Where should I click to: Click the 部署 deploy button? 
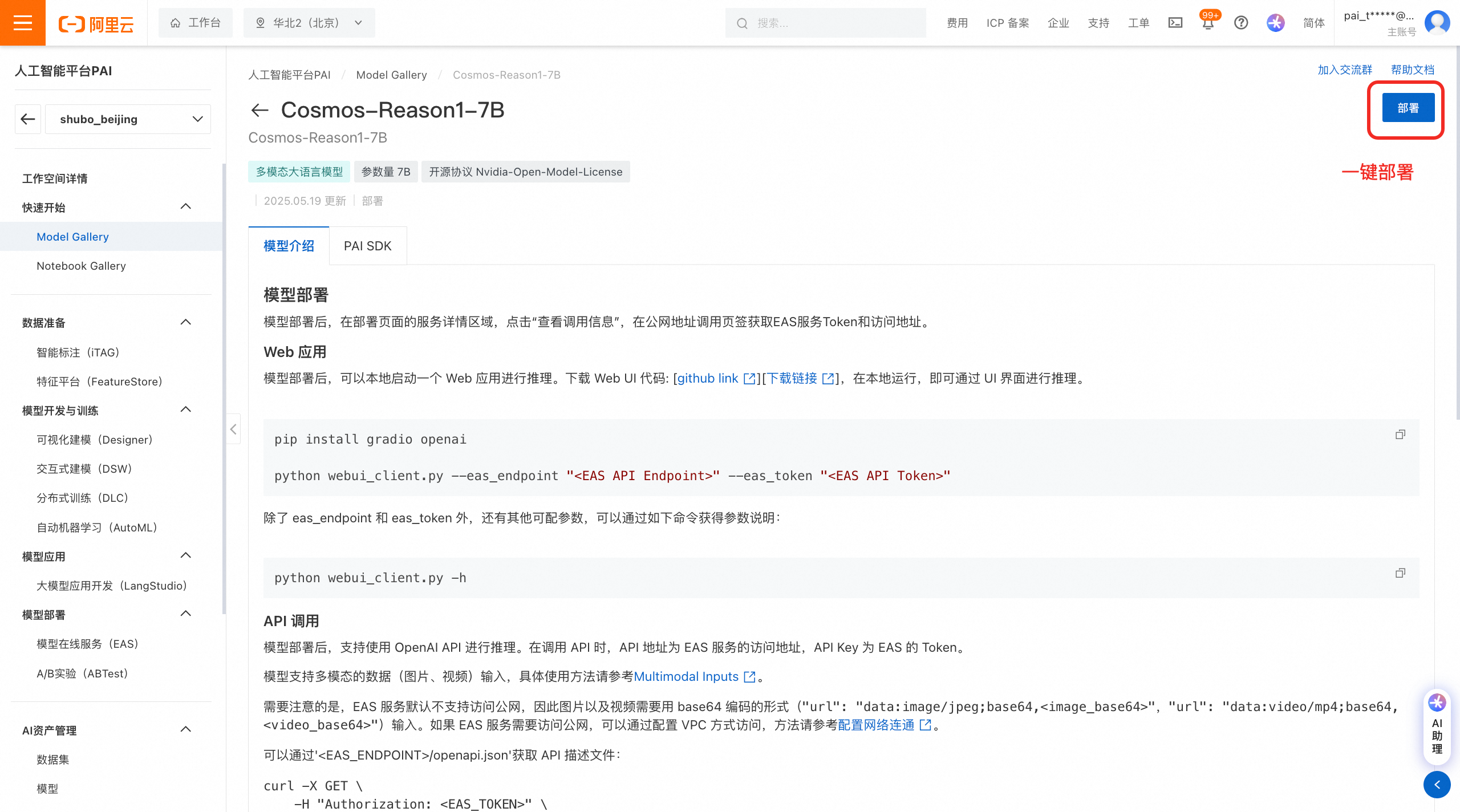coord(1407,107)
